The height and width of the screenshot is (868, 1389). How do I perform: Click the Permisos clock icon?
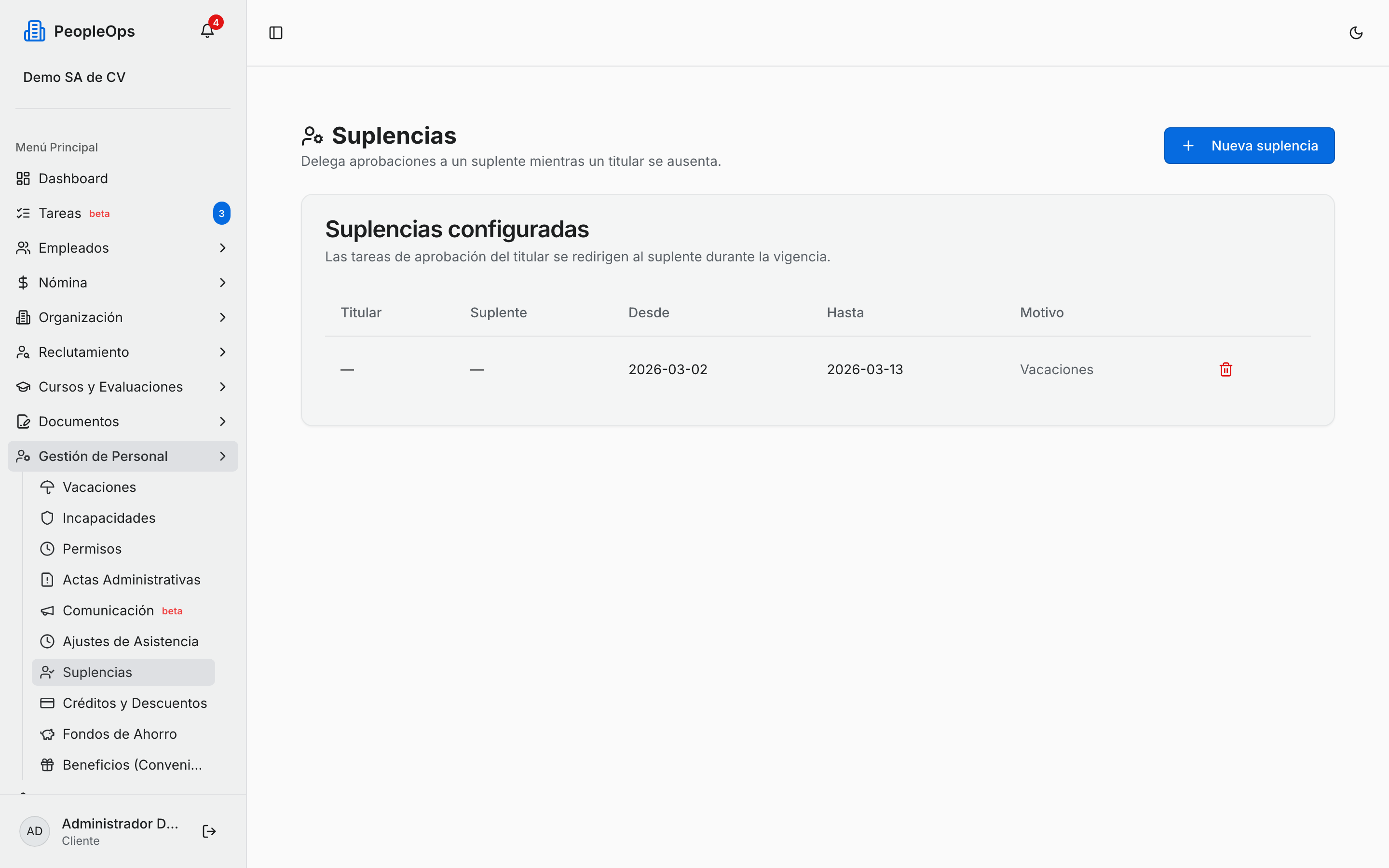tap(47, 549)
